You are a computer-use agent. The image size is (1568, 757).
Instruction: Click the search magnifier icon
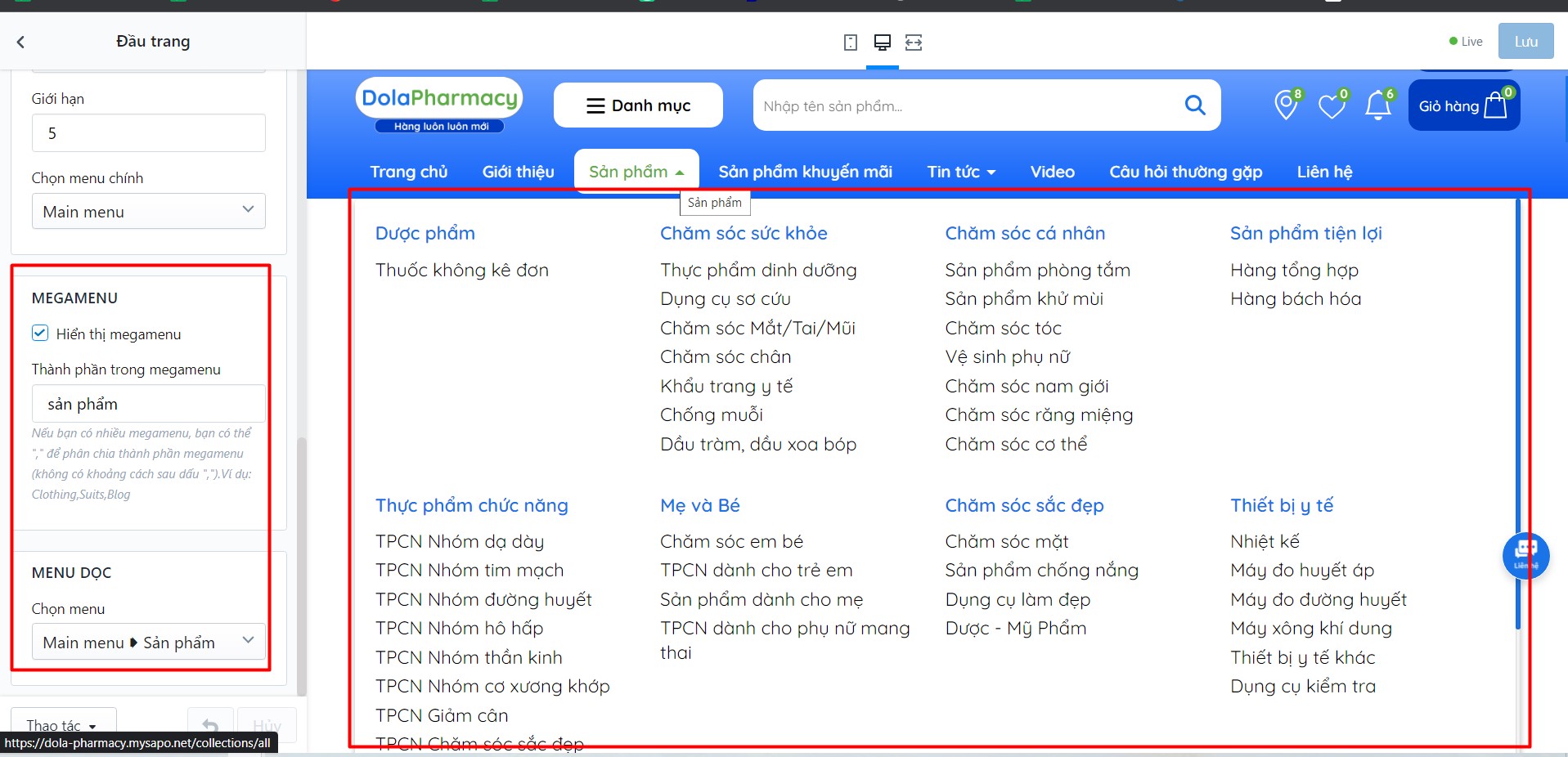[1195, 105]
